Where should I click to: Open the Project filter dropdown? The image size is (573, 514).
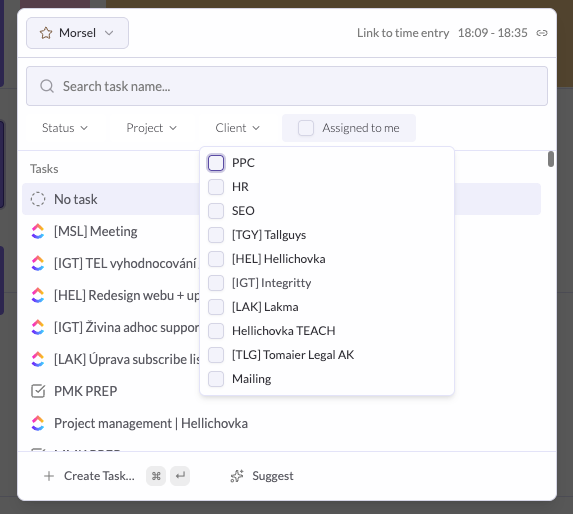click(x=151, y=128)
